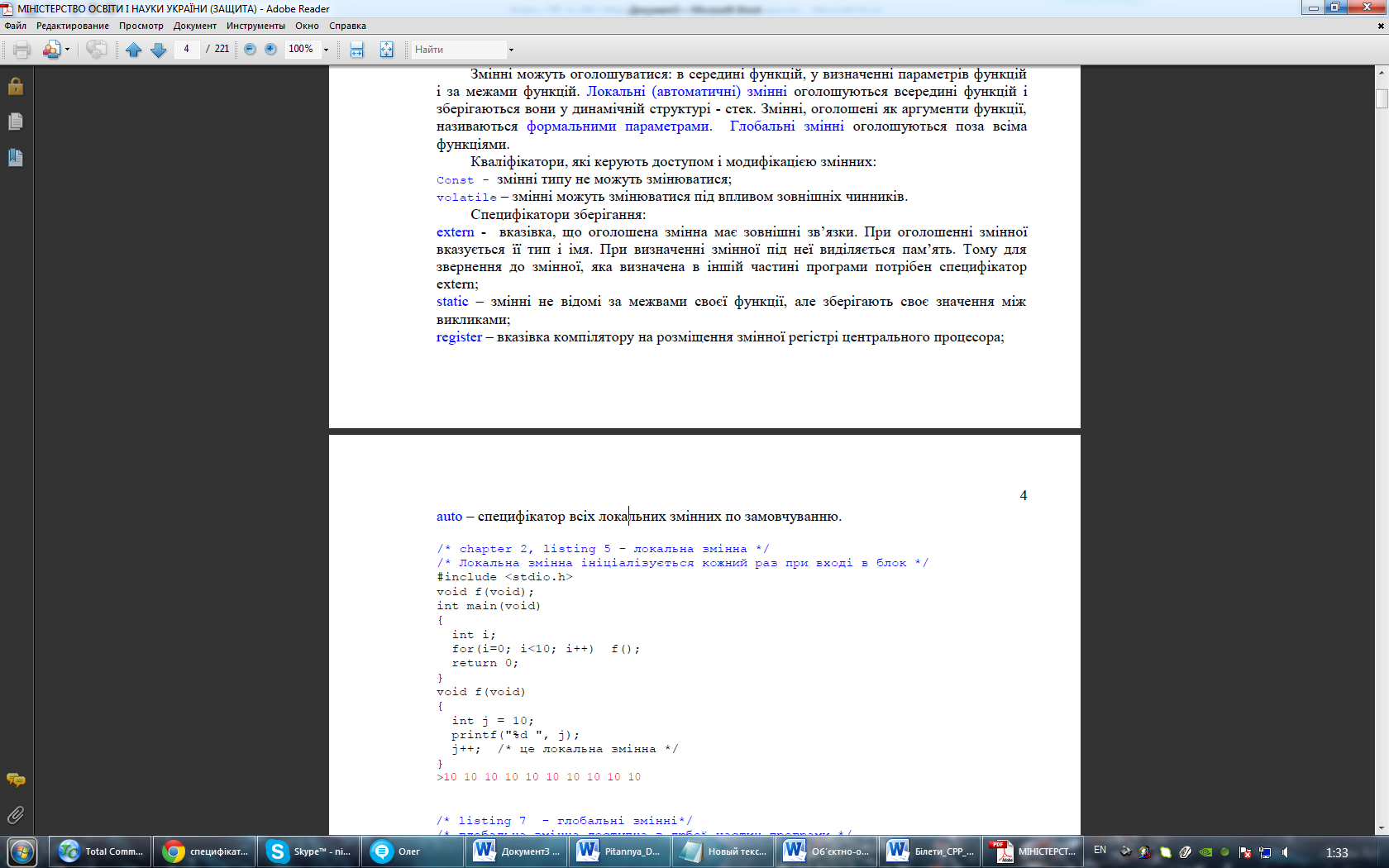This screenshot has width=1389, height=868.
Task: Click the page number field showing 4
Action: click(187, 49)
